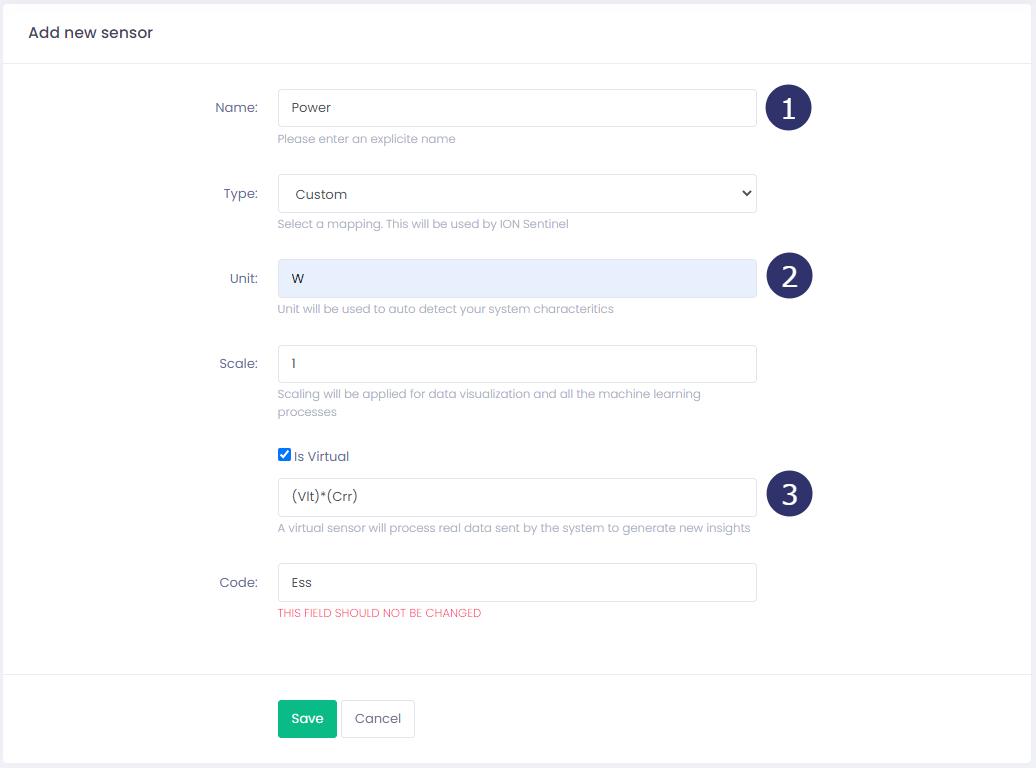1036x768 pixels.
Task: Click the red 'THIS FIELD SHOULD NOT BE CHANGED' warning
Action: point(379,613)
